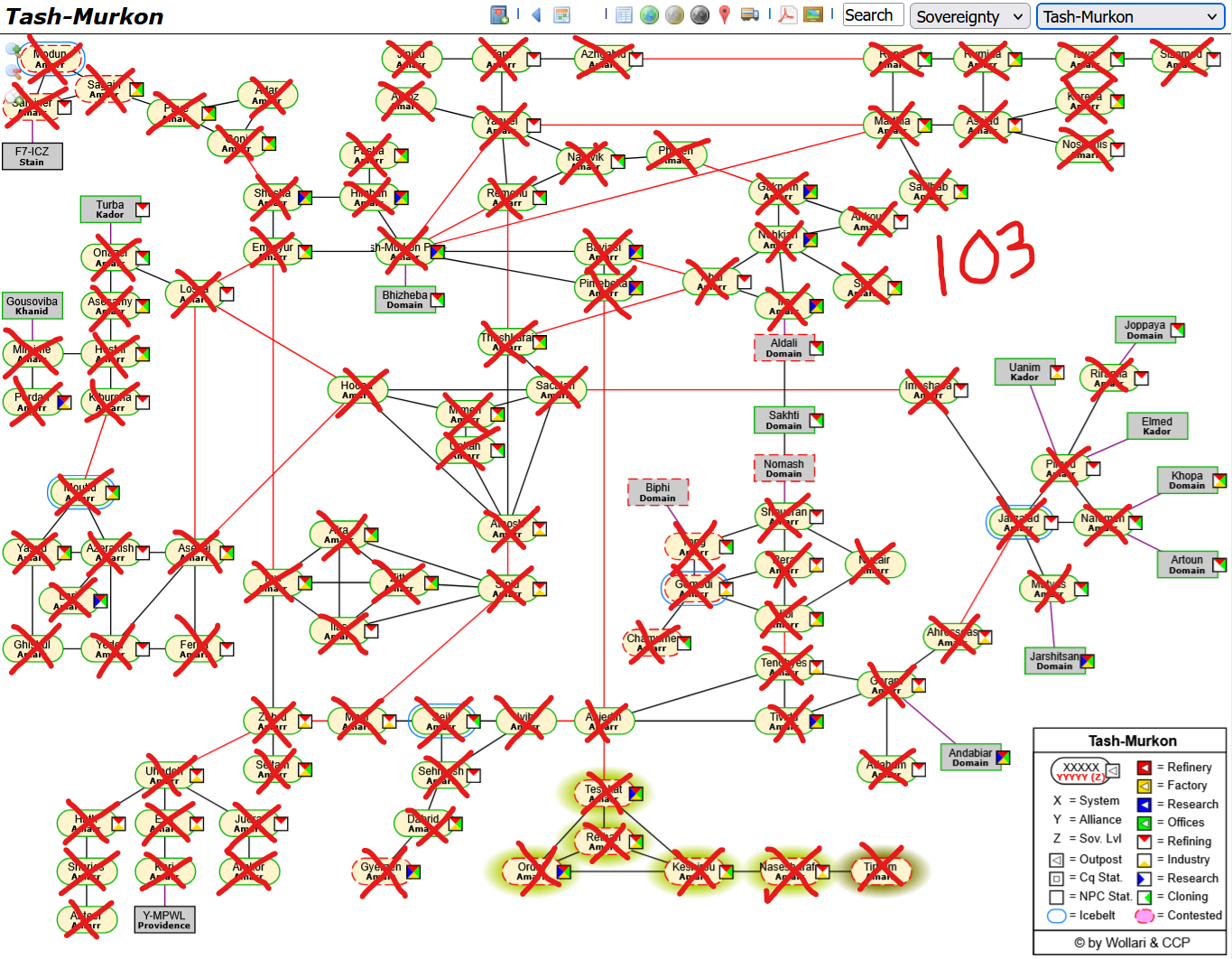Open Sakhti Domain region link

click(x=783, y=420)
